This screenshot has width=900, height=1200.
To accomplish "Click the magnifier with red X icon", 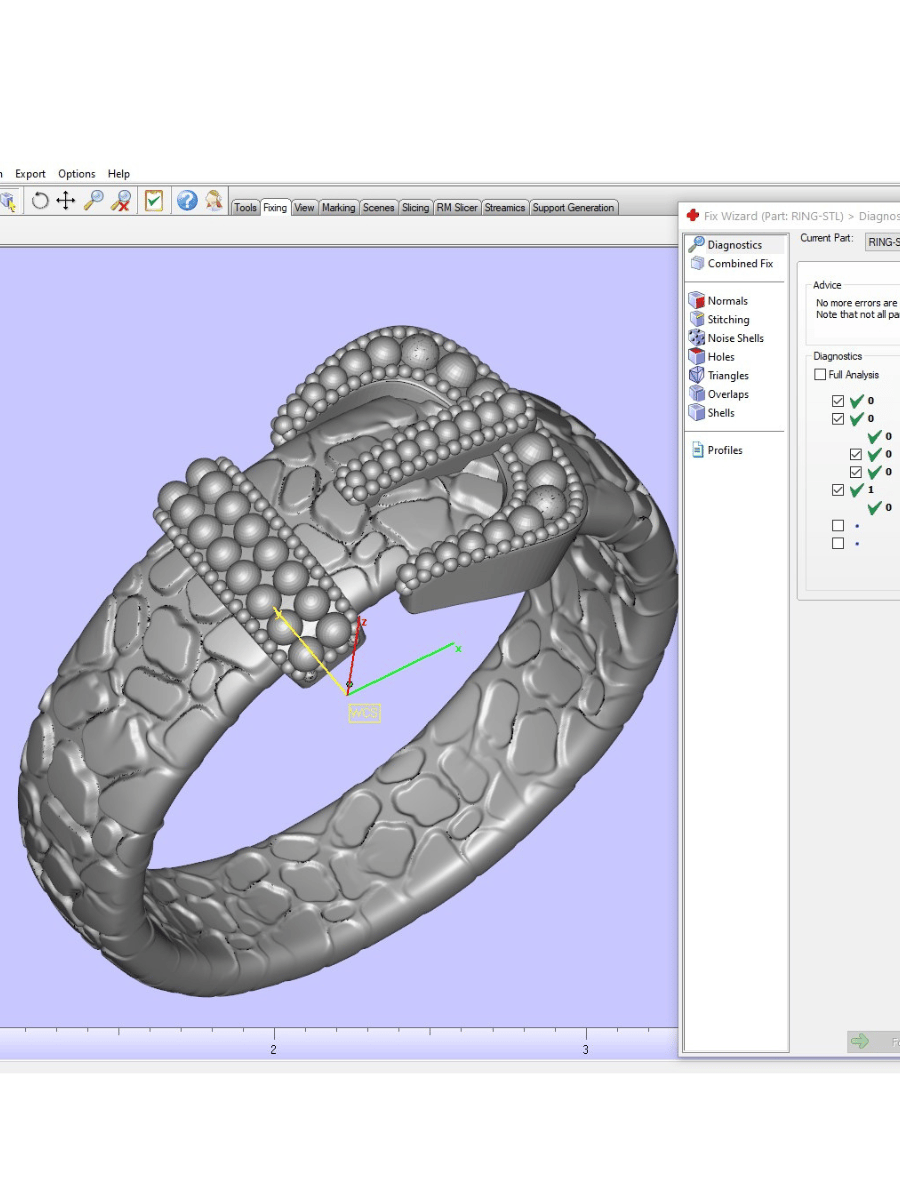I will point(121,201).
